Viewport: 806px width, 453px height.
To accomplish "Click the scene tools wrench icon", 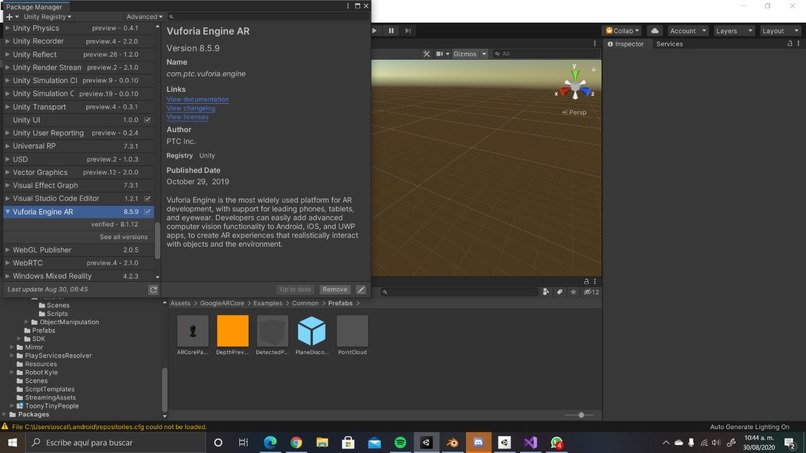I will click(426, 54).
